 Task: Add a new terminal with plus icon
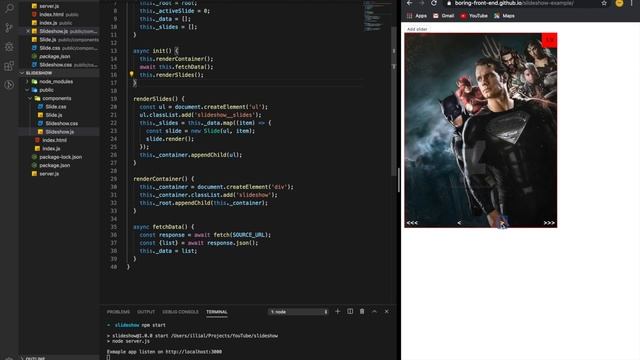[x=338, y=311]
